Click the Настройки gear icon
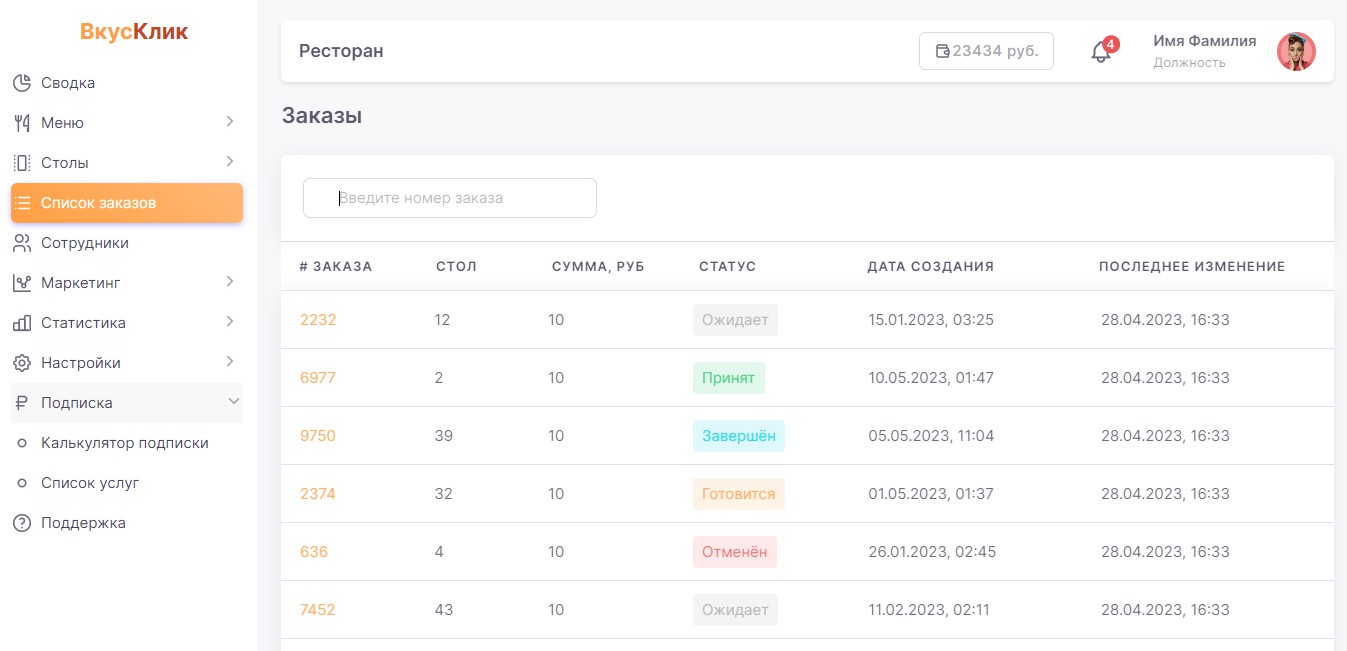 click(22, 363)
